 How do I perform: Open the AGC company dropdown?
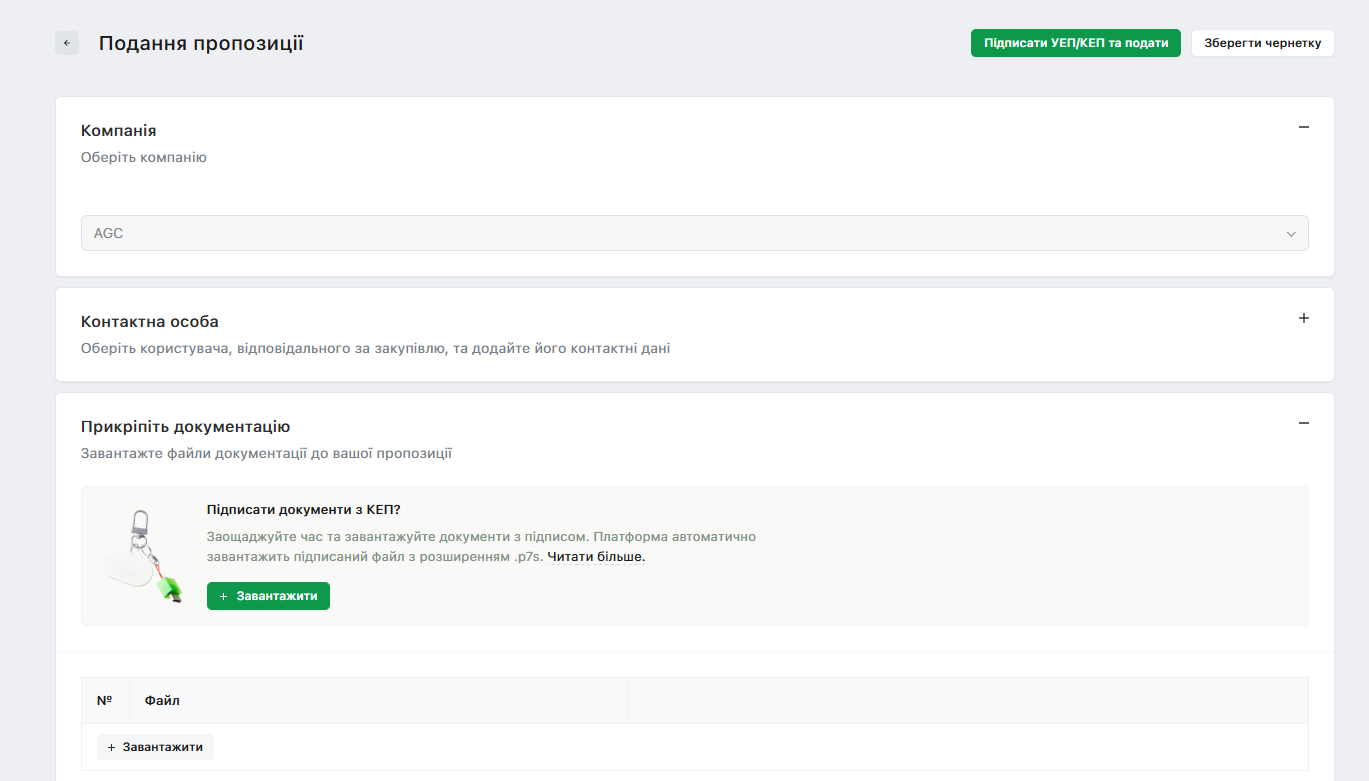click(x=693, y=233)
